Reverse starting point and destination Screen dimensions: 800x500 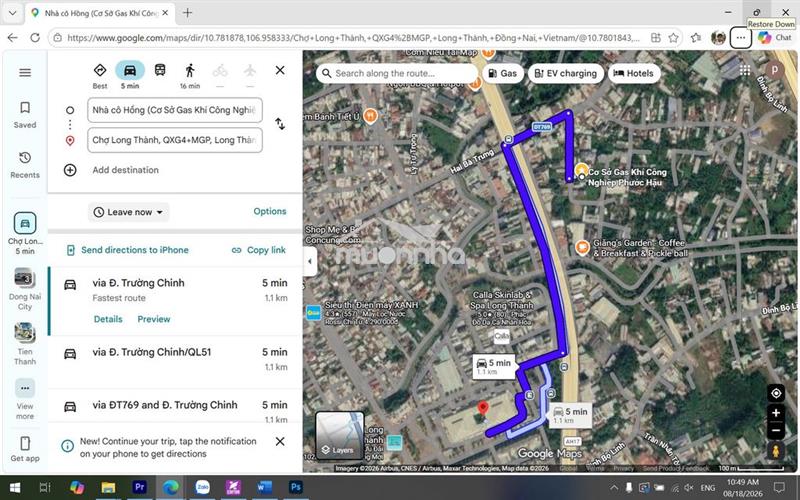click(280, 123)
